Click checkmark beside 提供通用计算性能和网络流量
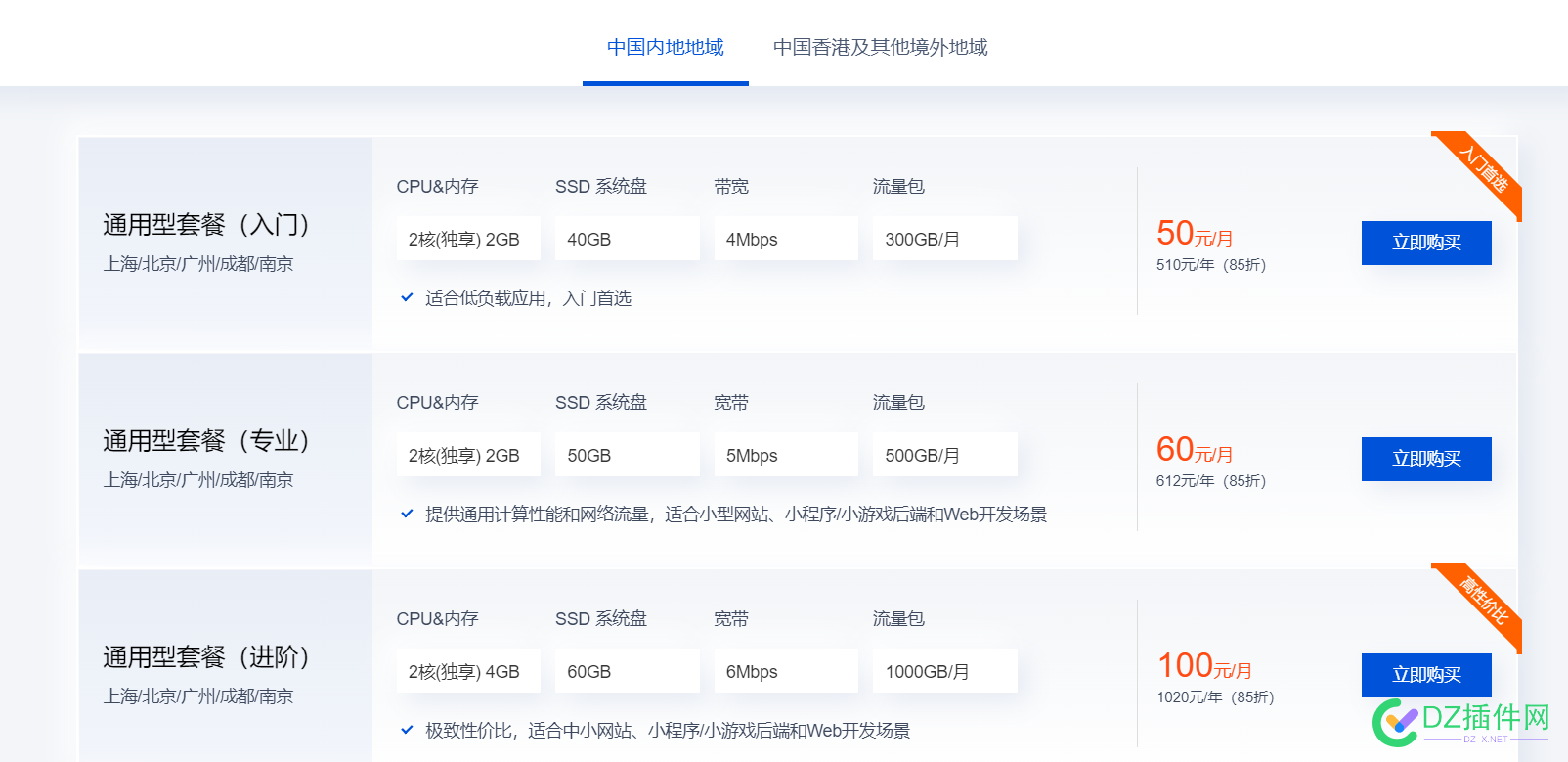The image size is (1568, 762). point(407,514)
